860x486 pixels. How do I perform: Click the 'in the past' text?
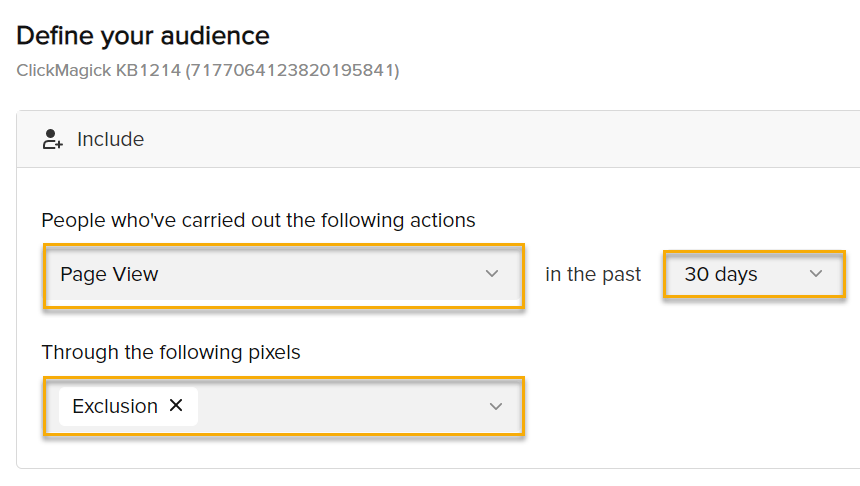pos(593,274)
